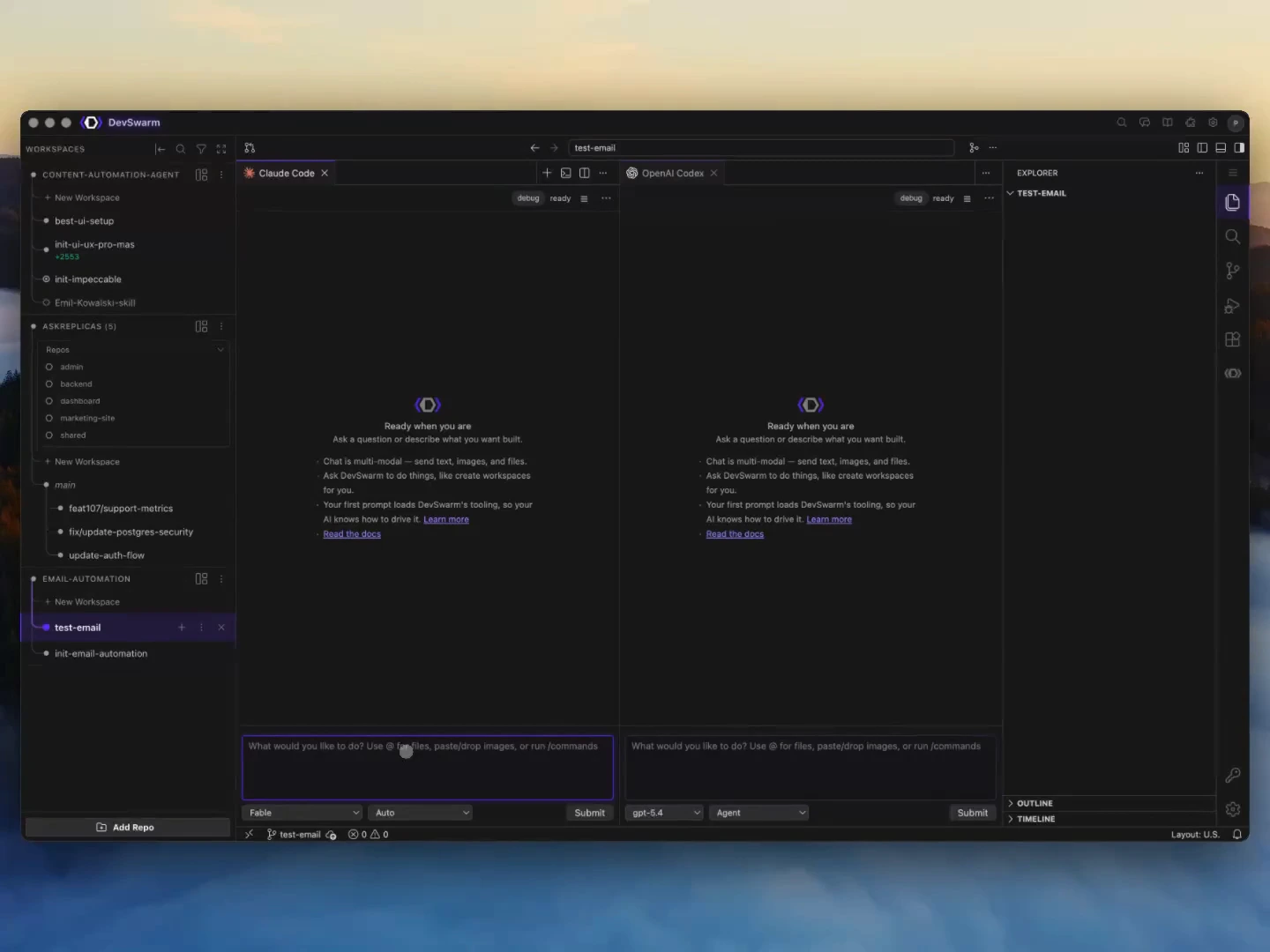Close the Claude Code tab
Screen dimensions: 1270x952
[x=325, y=174]
